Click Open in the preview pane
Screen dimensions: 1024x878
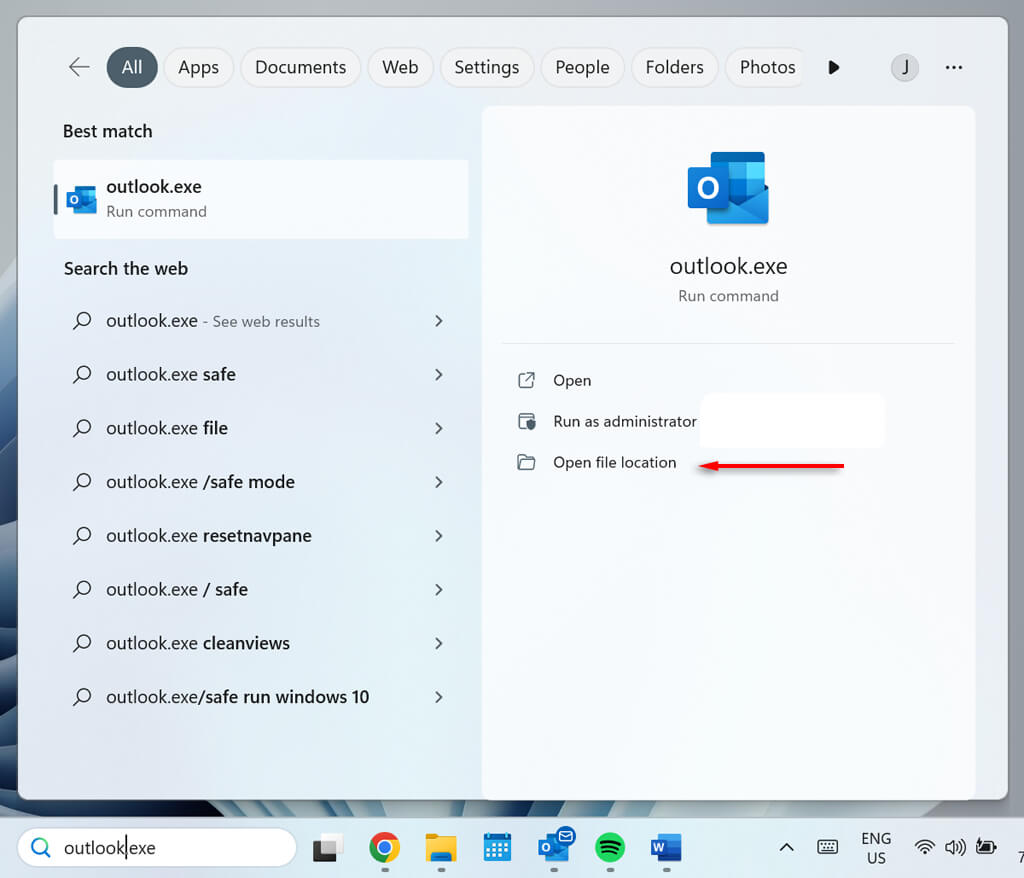[x=571, y=380]
